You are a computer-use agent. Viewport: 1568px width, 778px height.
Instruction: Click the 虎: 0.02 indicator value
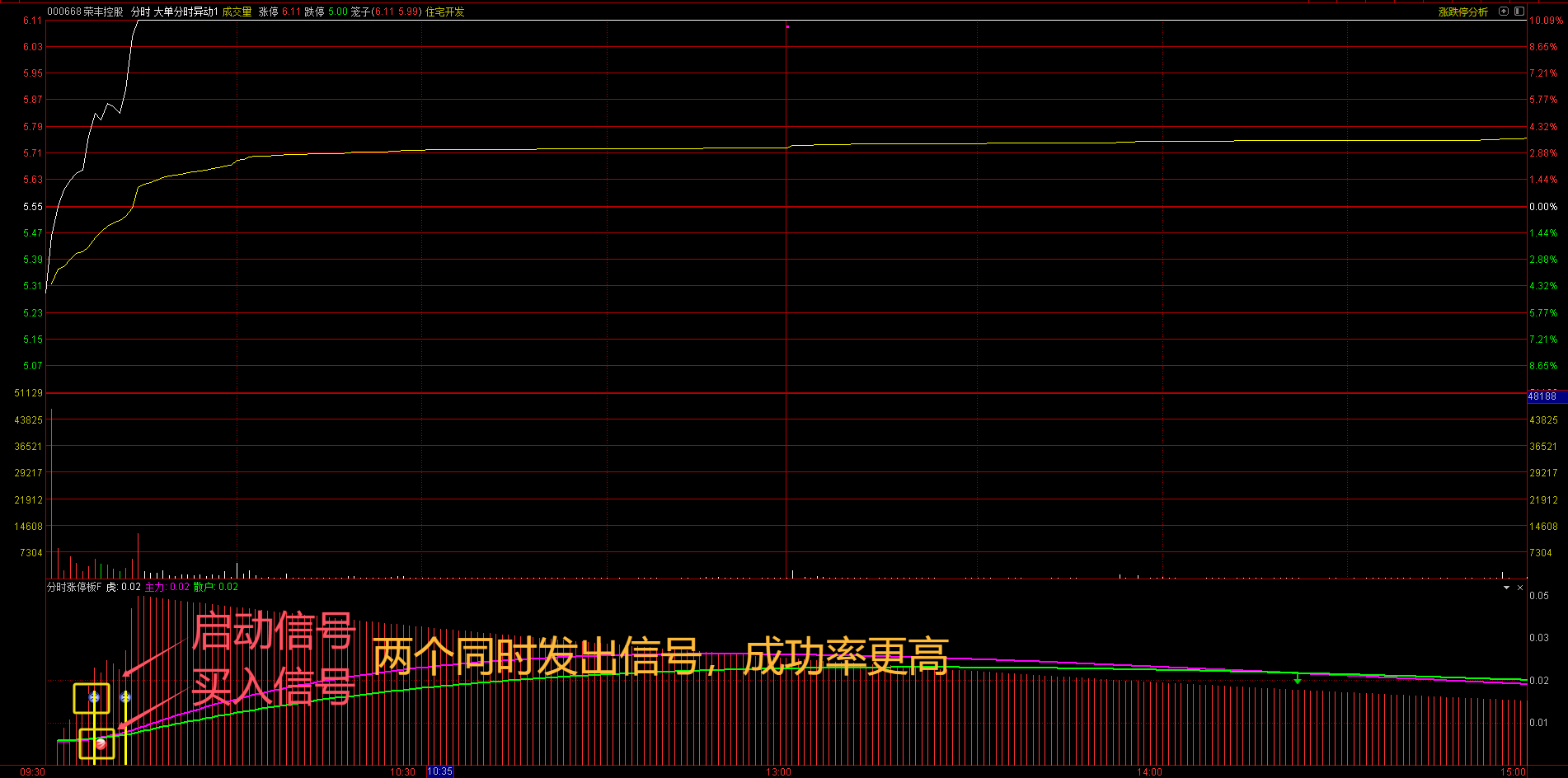coord(124,587)
